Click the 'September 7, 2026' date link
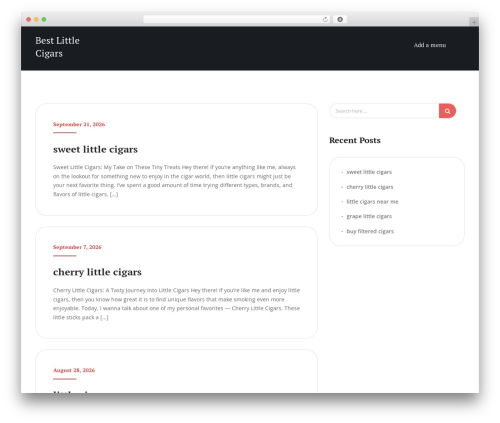The width and height of the screenshot is (500, 423). (77, 247)
